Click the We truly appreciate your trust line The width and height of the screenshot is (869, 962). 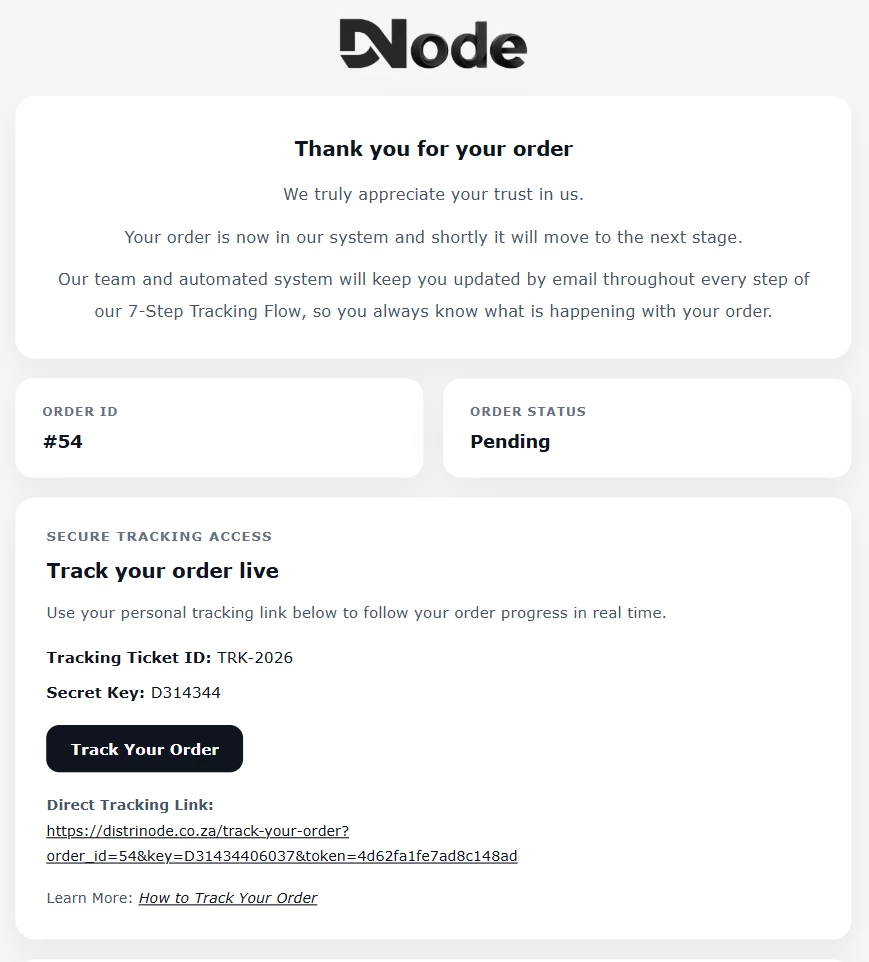[x=433, y=194]
